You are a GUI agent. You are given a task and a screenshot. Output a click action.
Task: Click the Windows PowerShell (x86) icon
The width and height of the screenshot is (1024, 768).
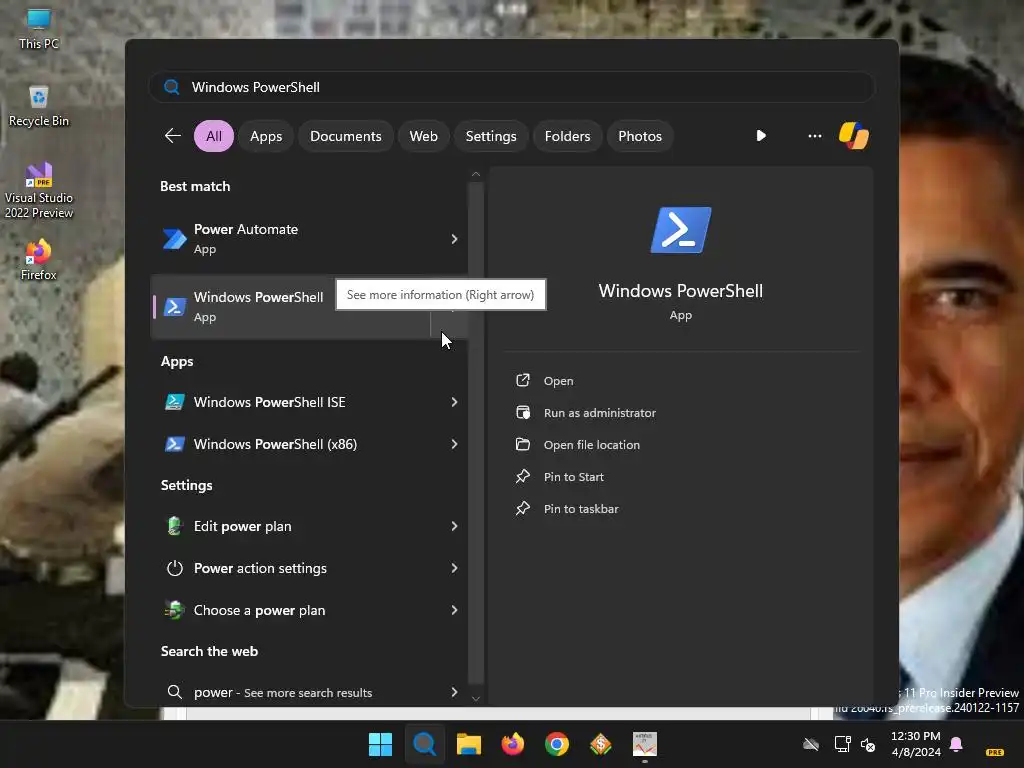pos(174,444)
